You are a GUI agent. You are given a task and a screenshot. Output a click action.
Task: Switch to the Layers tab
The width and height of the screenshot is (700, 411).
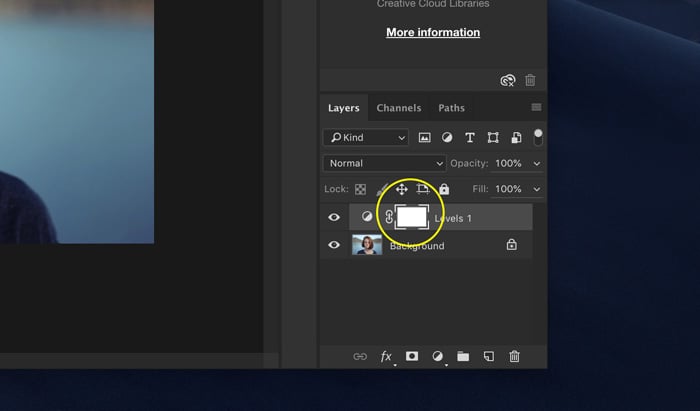coord(344,108)
